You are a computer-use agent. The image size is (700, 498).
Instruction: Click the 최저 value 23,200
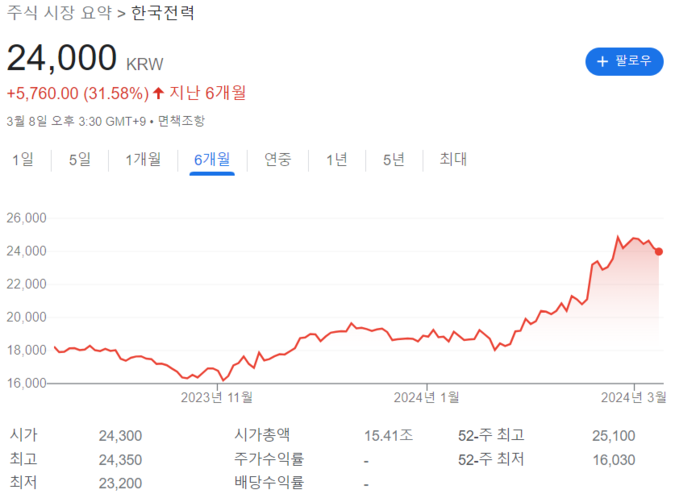pos(121,483)
